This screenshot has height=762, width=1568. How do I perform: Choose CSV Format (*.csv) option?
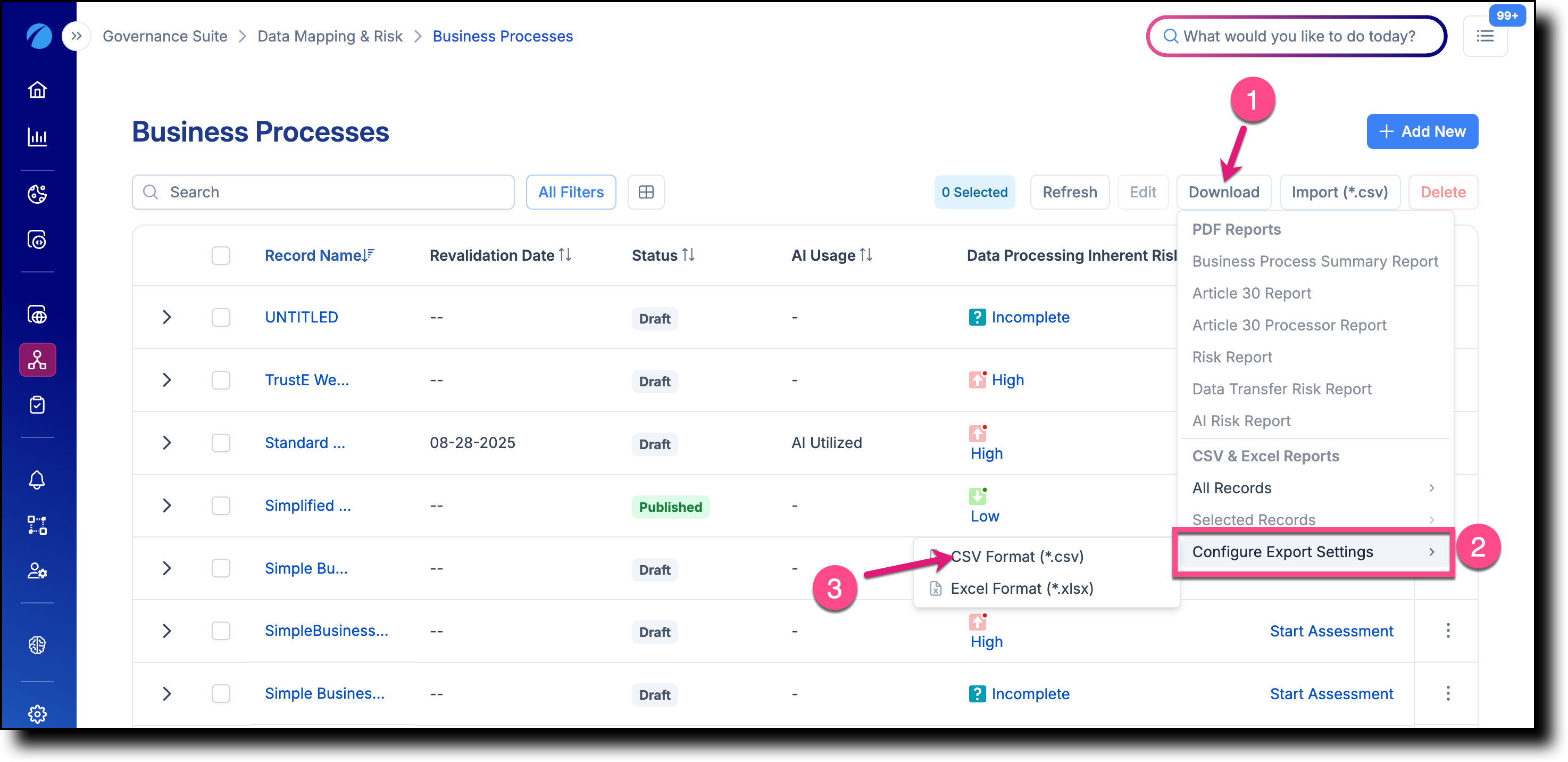coord(1016,557)
